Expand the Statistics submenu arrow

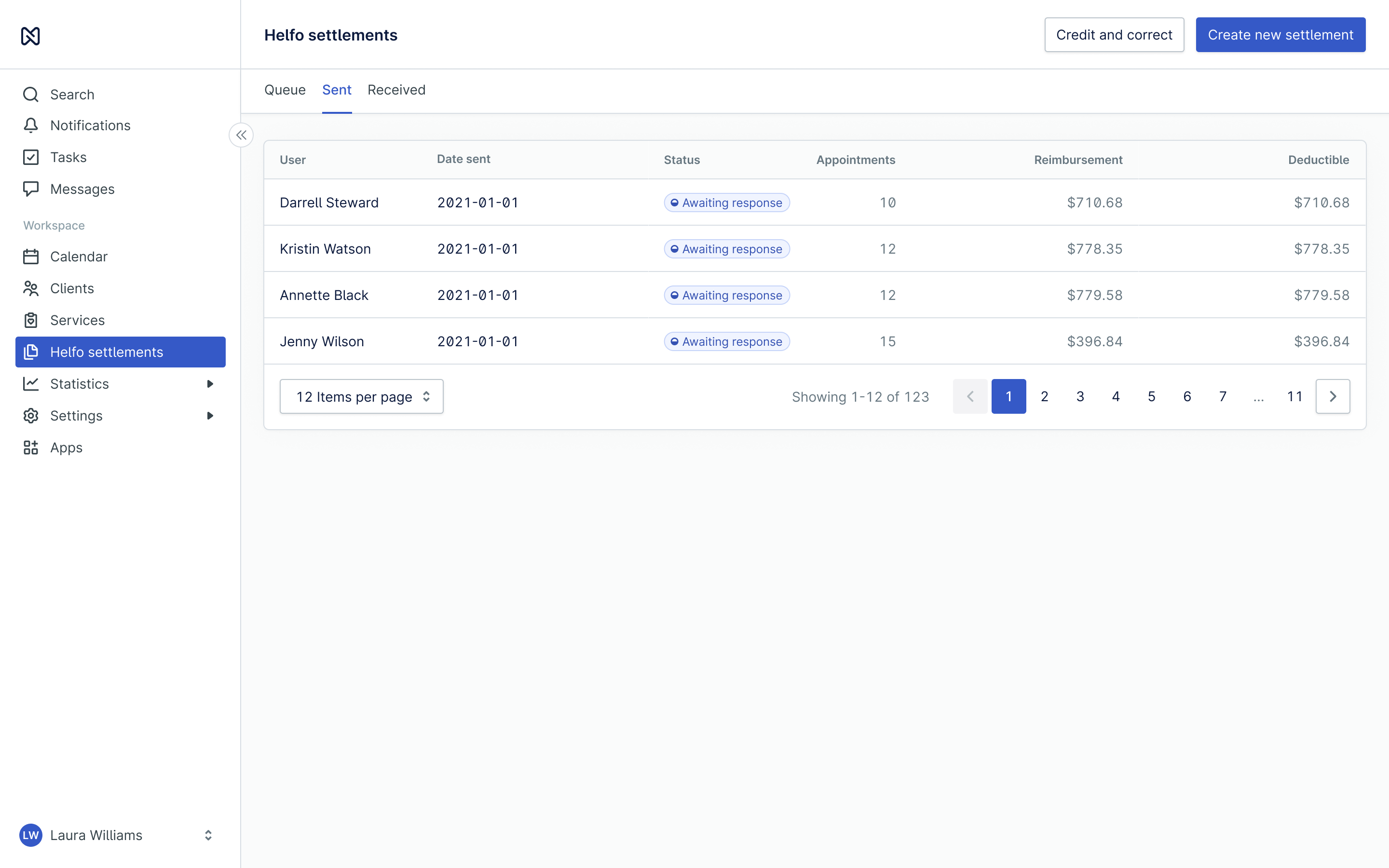point(210,383)
